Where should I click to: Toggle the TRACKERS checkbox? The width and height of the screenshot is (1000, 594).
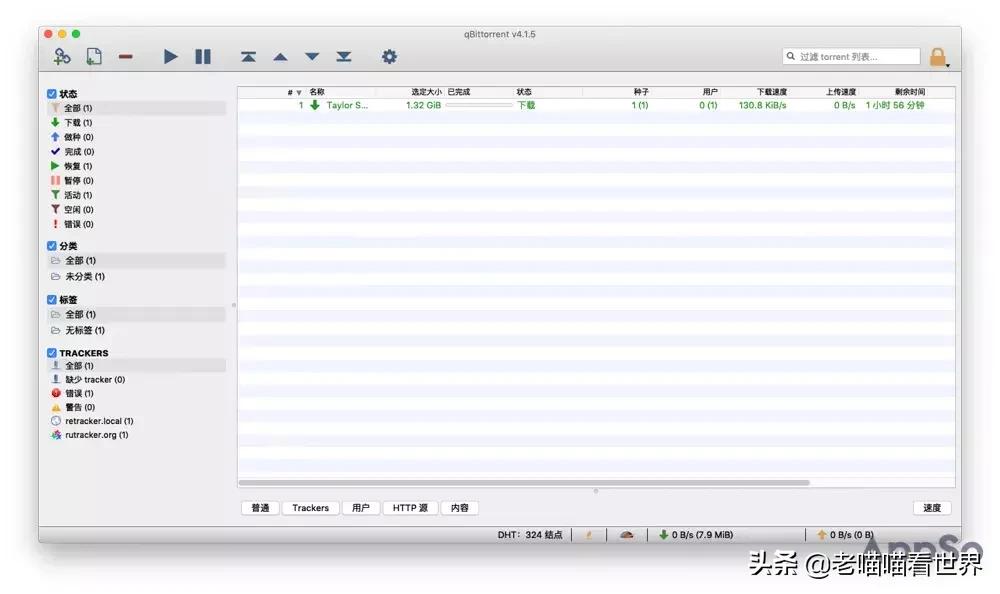click(52, 352)
